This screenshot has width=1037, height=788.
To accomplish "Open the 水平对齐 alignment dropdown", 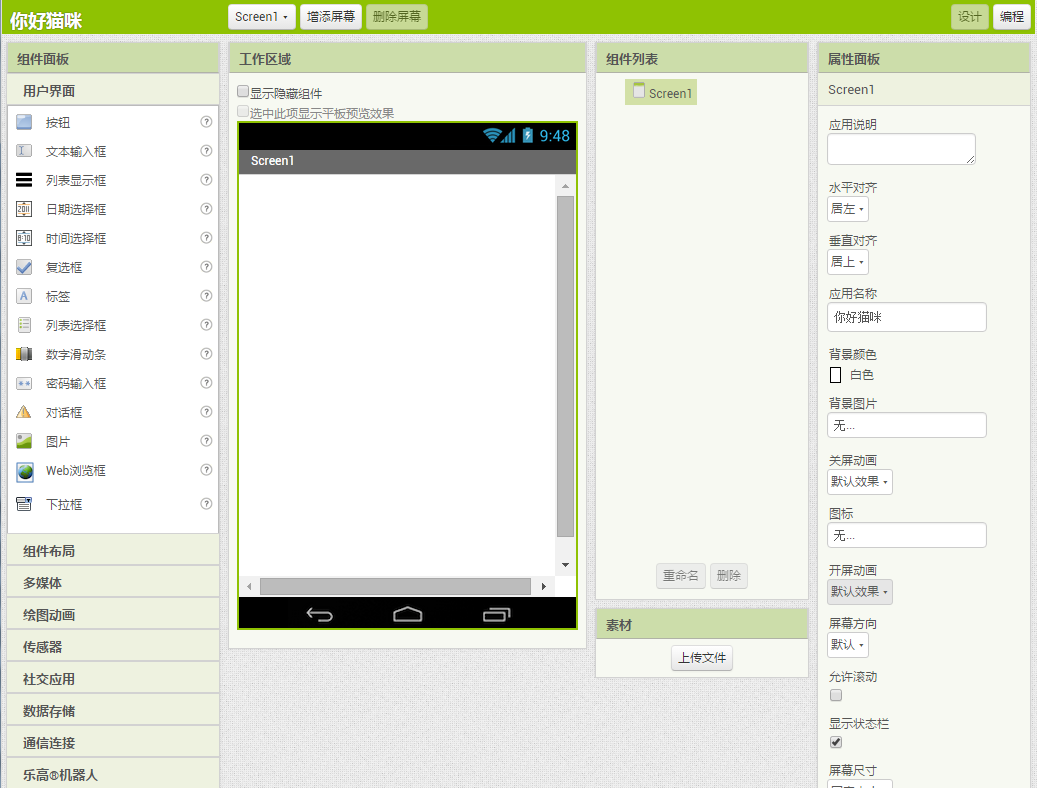I will [847, 209].
